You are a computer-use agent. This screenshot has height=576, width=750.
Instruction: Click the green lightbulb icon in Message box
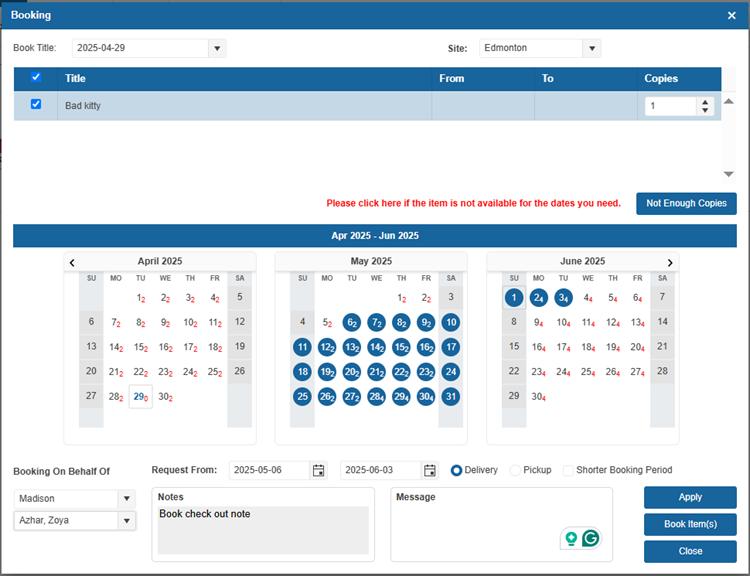[571, 538]
